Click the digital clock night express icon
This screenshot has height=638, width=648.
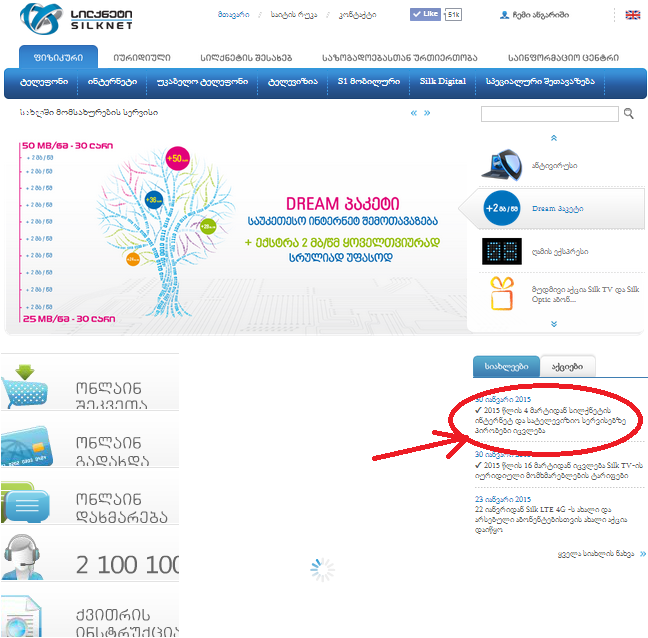coord(502,251)
